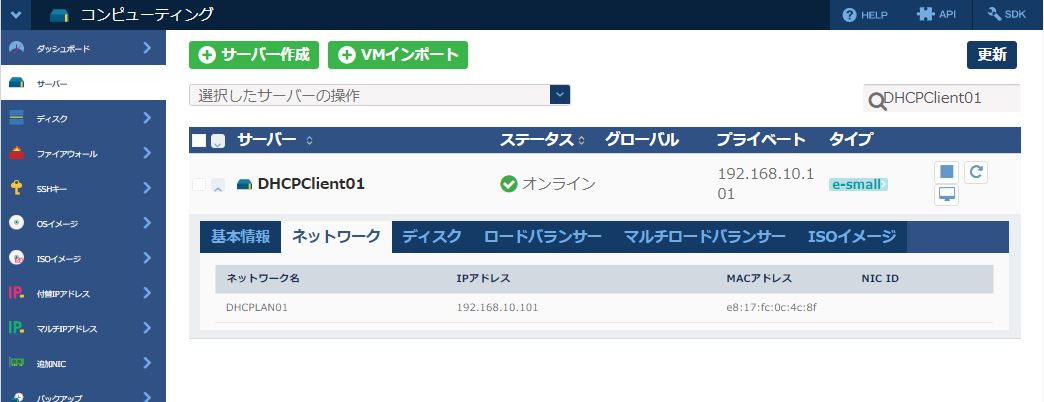This screenshot has height=402, width=1044.
Task: Open the 選択したサーバーの操作 dropdown
Action: (x=380, y=95)
